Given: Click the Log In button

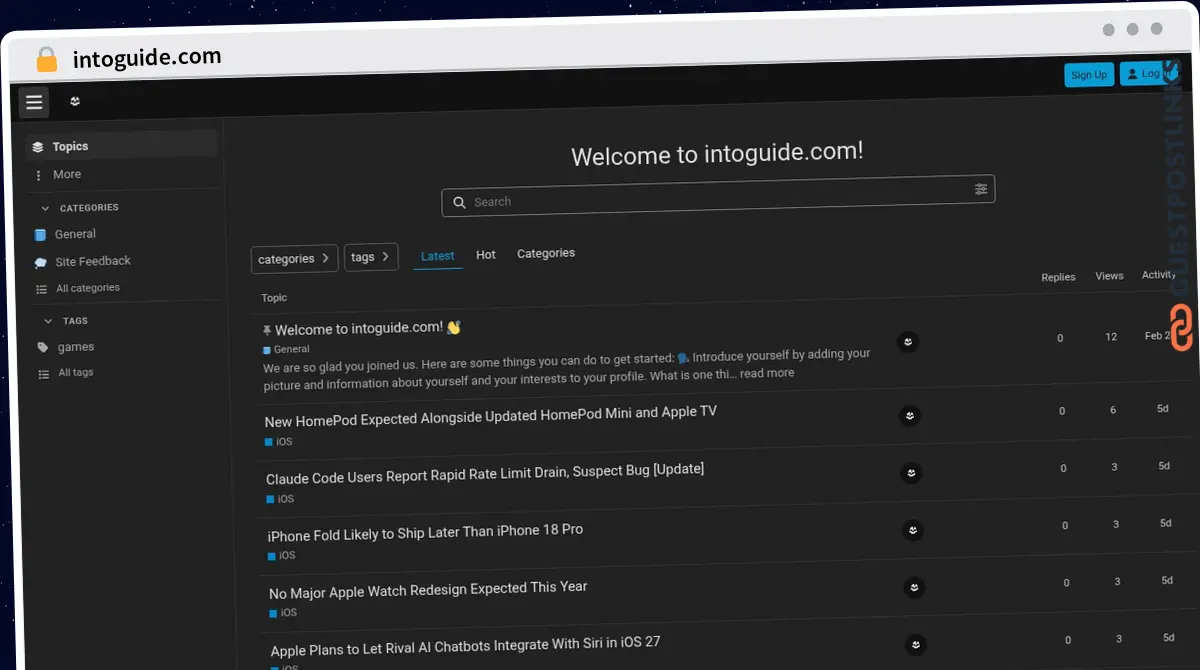Looking at the screenshot, I should pyautogui.click(x=1146, y=74).
